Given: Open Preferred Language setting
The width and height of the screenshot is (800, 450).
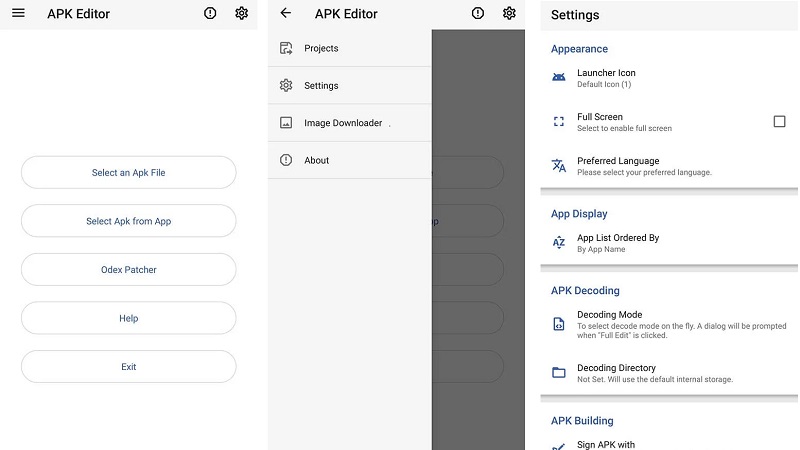Looking at the screenshot, I should pos(669,166).
